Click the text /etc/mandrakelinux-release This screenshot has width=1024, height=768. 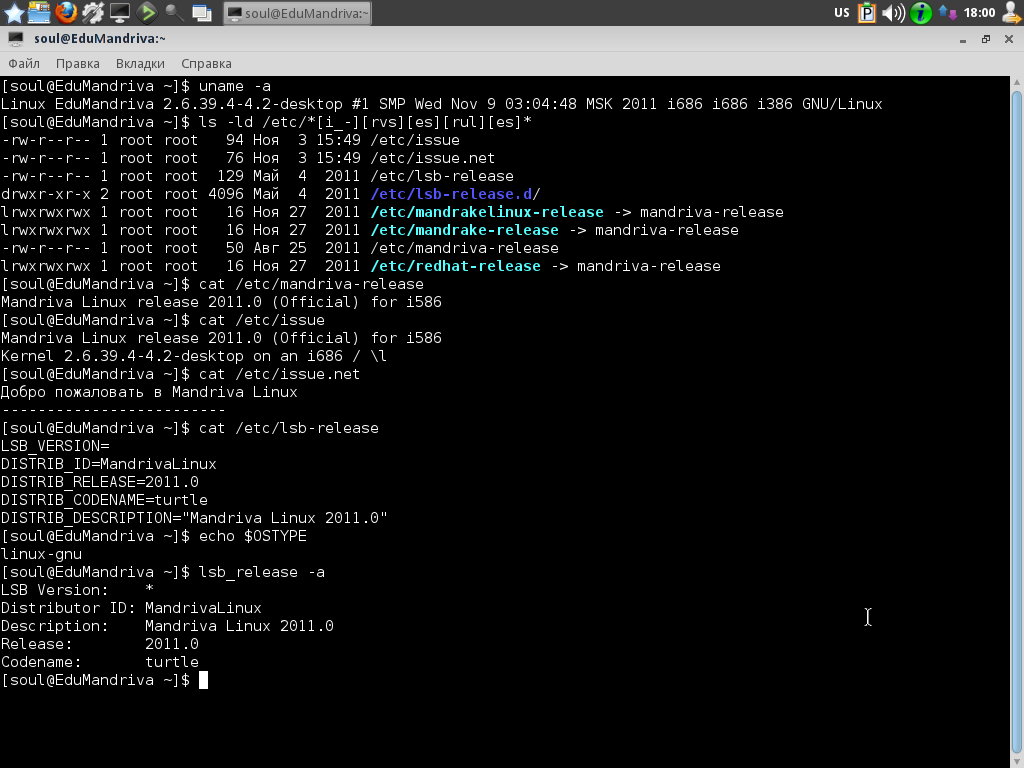[487, 212]
